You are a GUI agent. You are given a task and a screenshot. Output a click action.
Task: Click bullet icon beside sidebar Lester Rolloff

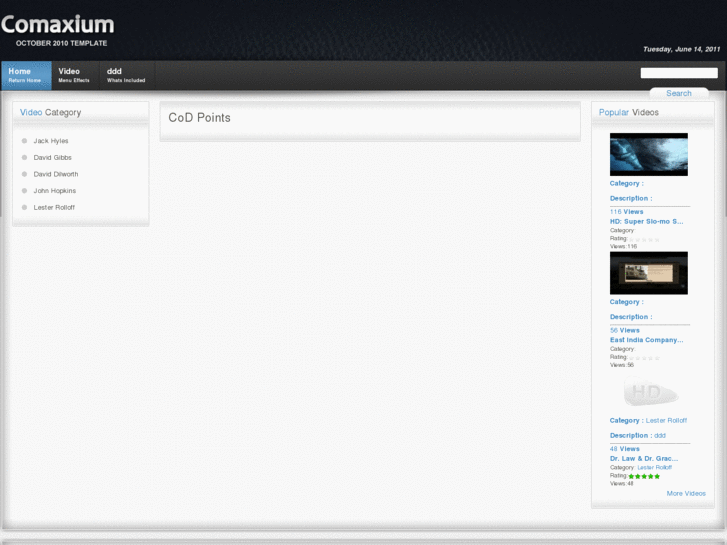coord(24,207)
